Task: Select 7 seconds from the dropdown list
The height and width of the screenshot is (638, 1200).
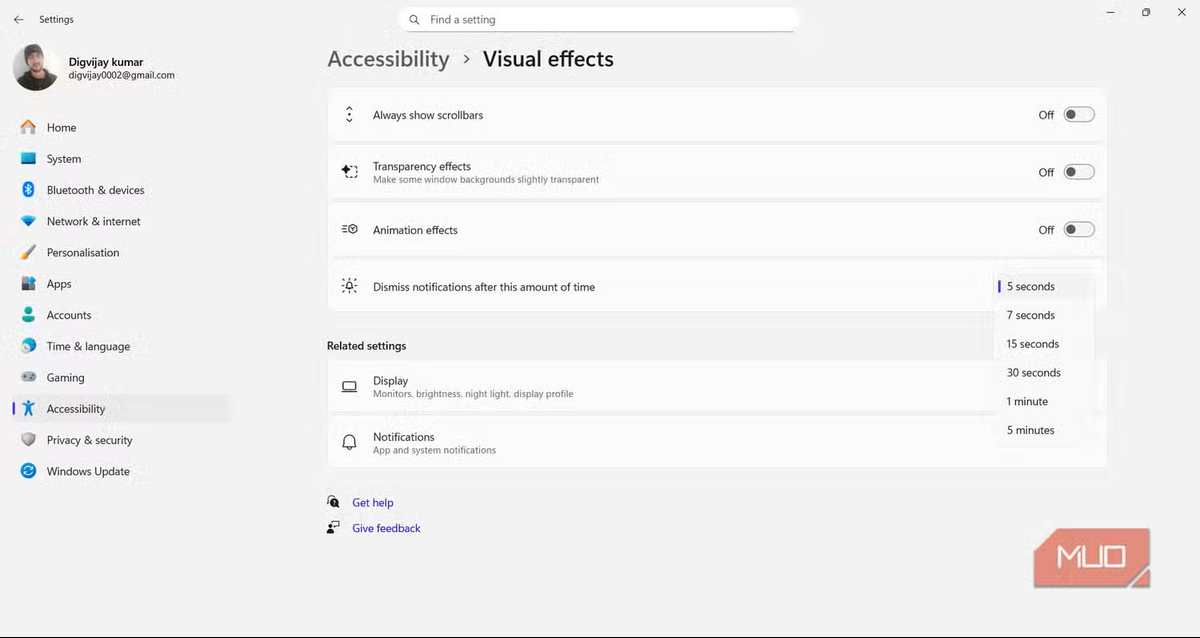Action: (1031, 315)
